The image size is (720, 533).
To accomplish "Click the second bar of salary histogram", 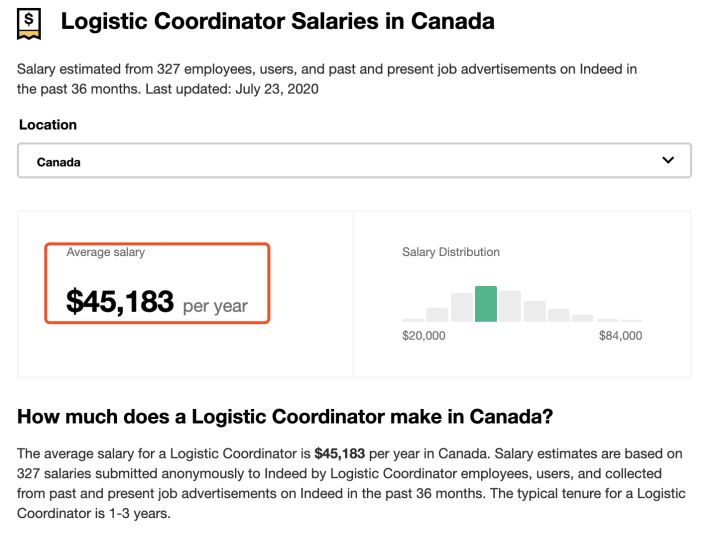I will (x=437, y=314).
